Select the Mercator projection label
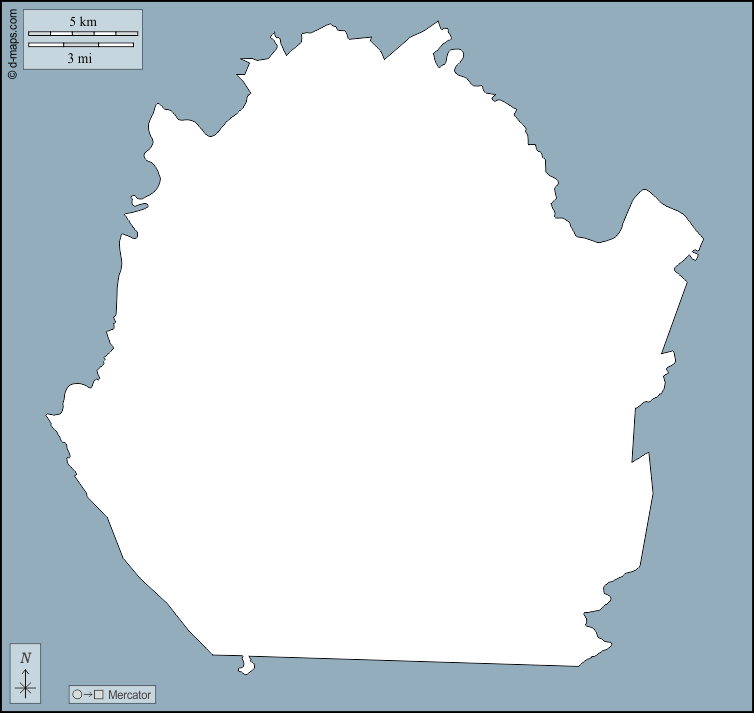 pyautogui.click(x=129, y=694)
